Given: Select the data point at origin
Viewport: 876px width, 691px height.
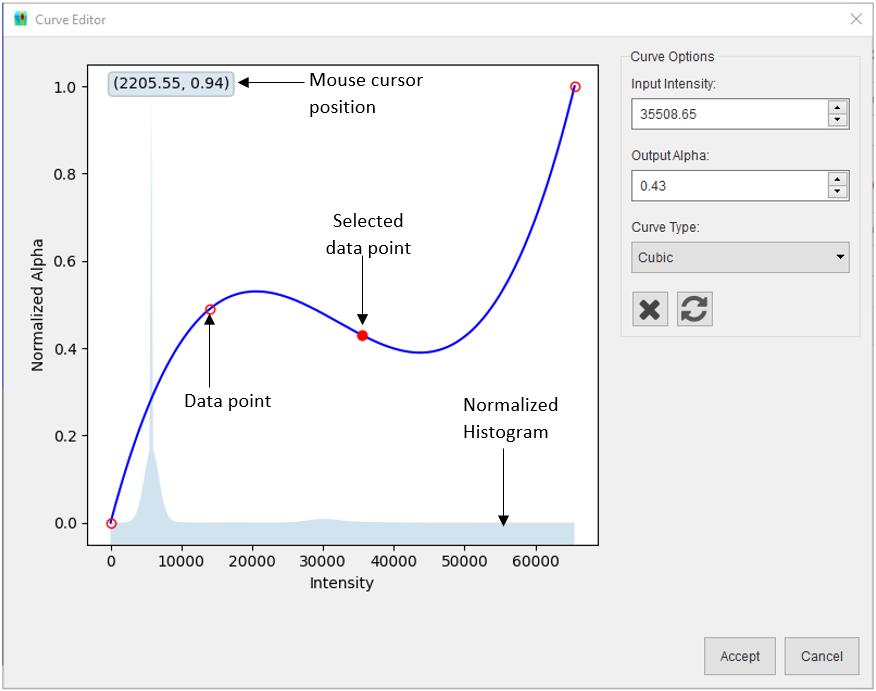Looking at the screenshot, I should pos(111,523).
